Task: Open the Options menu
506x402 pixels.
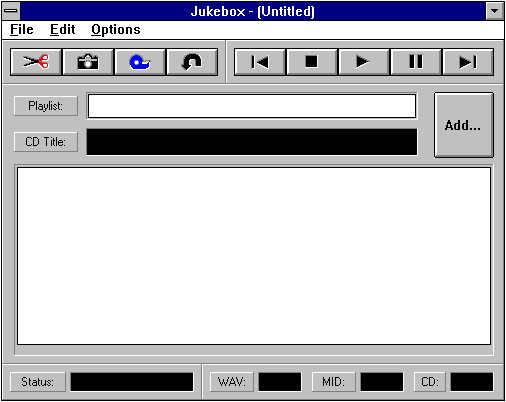Action: 116,30
